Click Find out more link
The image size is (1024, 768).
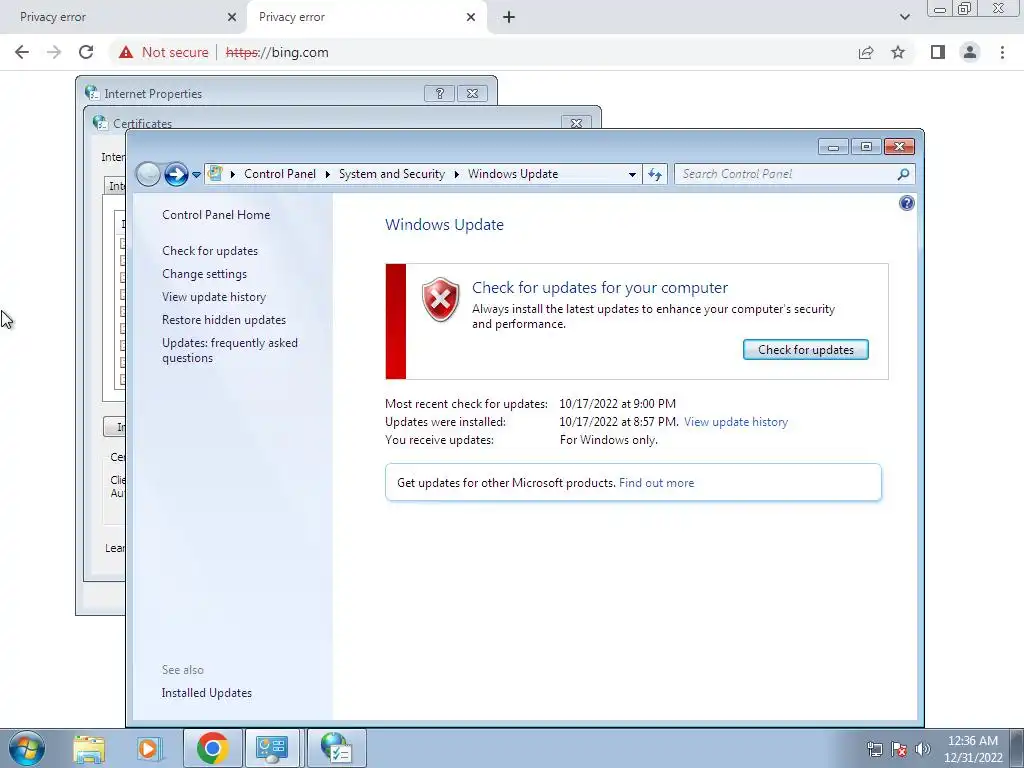pos(656,483)
